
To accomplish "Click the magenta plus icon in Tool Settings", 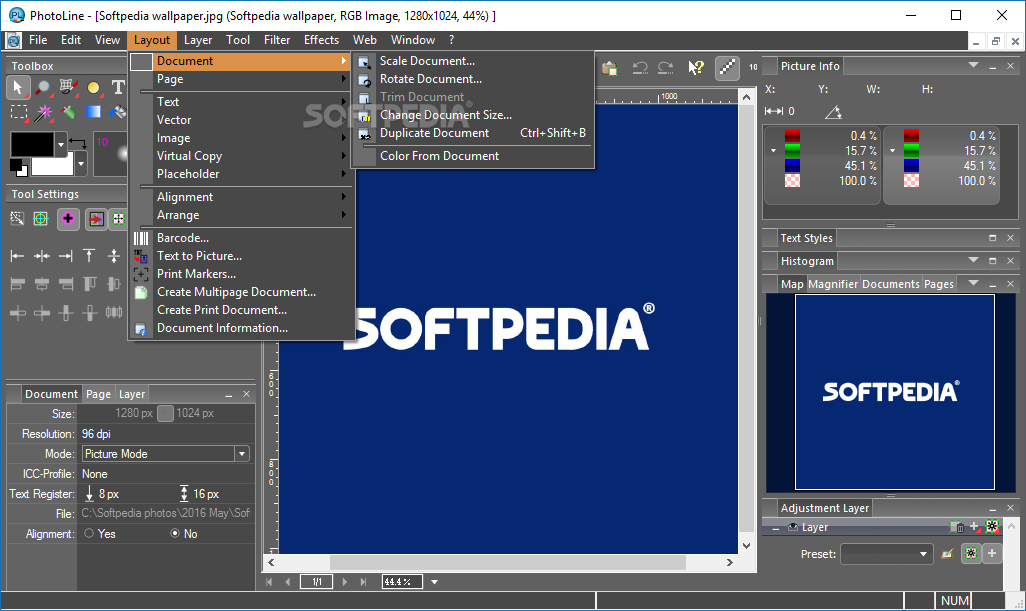I will coord(68,218).
